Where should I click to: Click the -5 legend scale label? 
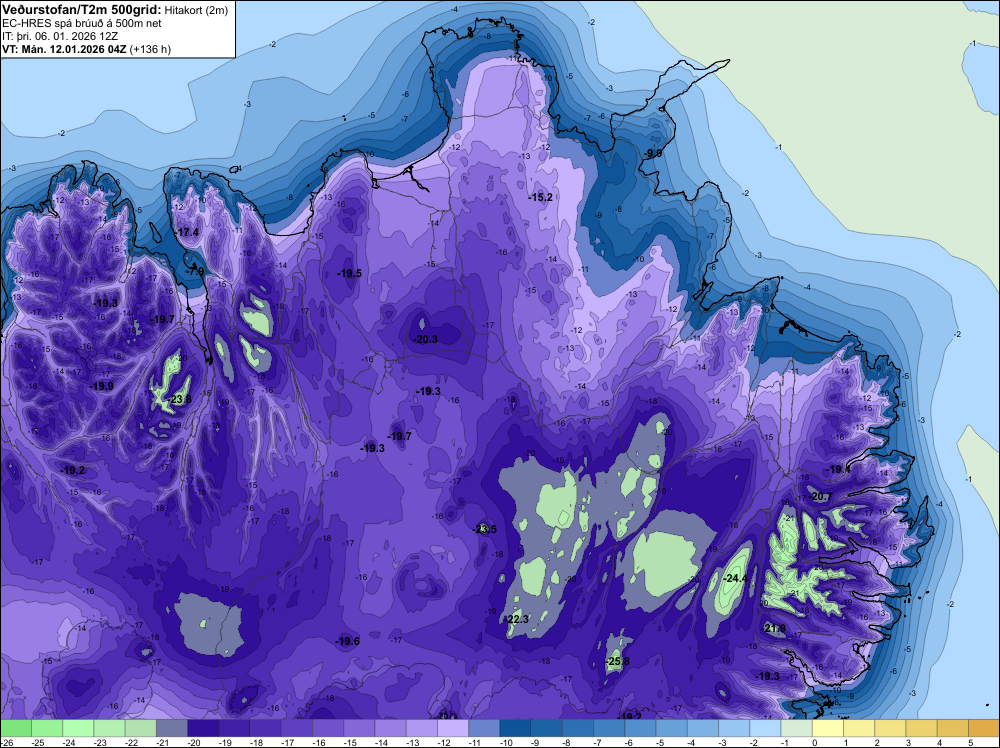[662, 742]
